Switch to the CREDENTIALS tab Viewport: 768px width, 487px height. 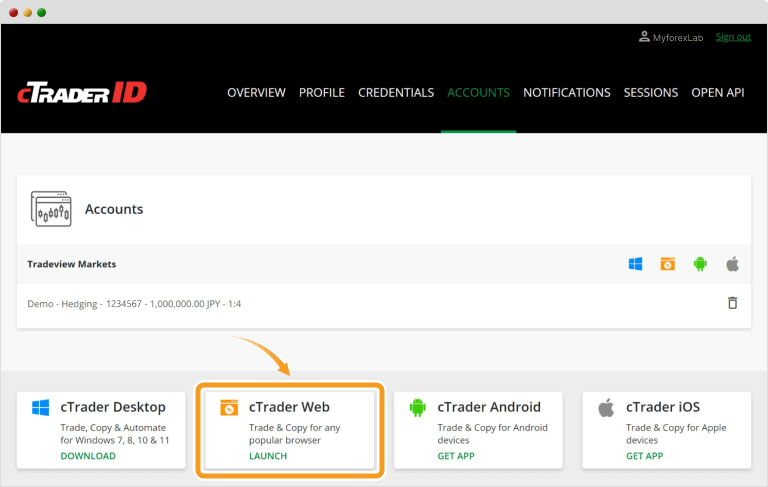[396, 93]
